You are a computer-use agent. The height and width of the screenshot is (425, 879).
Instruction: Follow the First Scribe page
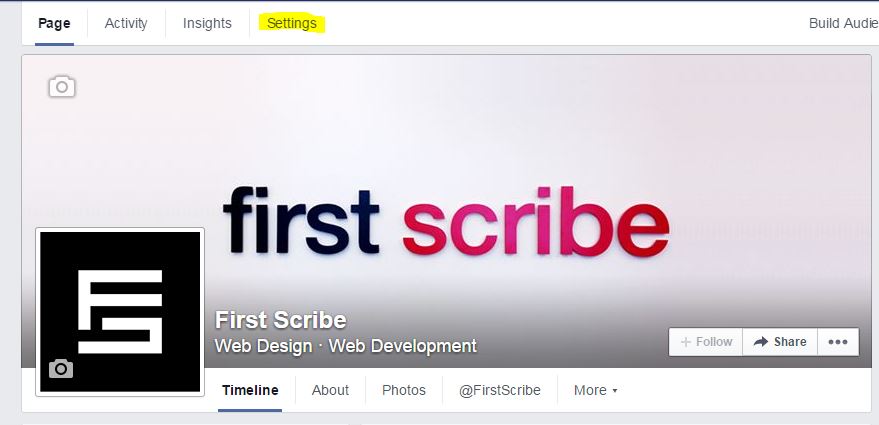pos(706,342)
